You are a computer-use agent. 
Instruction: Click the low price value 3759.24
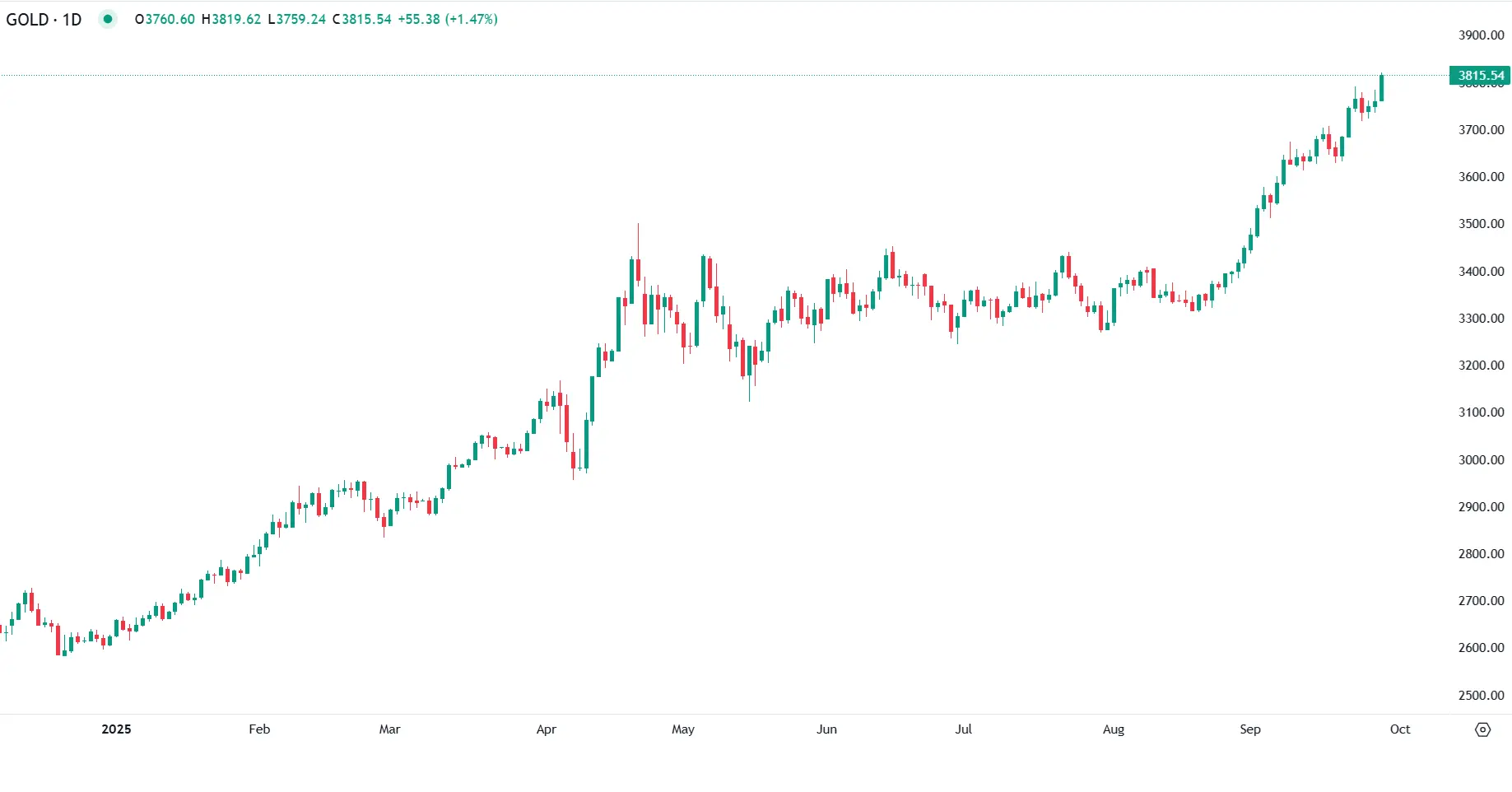tap(301, 19)
